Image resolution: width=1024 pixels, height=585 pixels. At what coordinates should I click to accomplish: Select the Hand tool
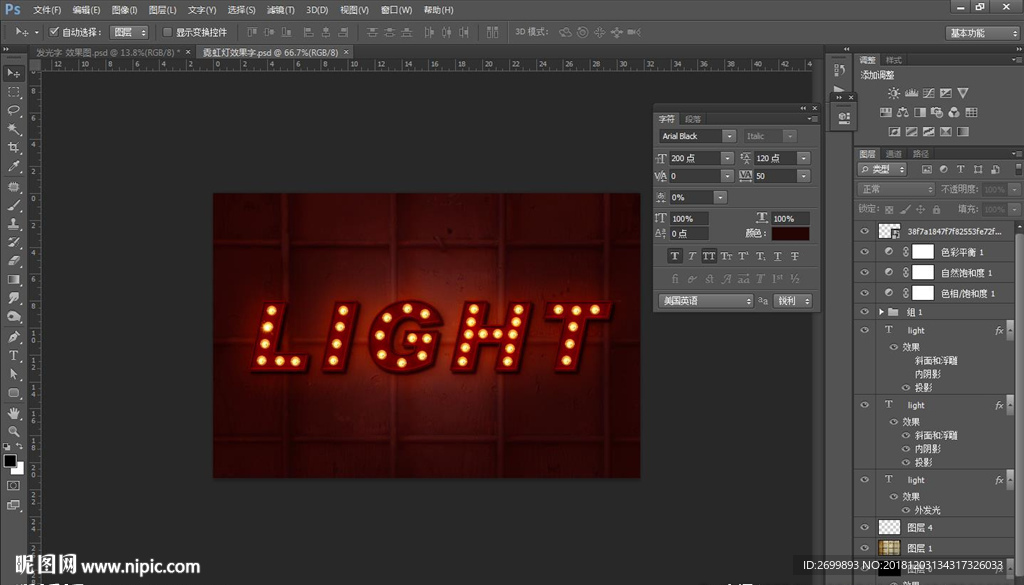[14, 412]
